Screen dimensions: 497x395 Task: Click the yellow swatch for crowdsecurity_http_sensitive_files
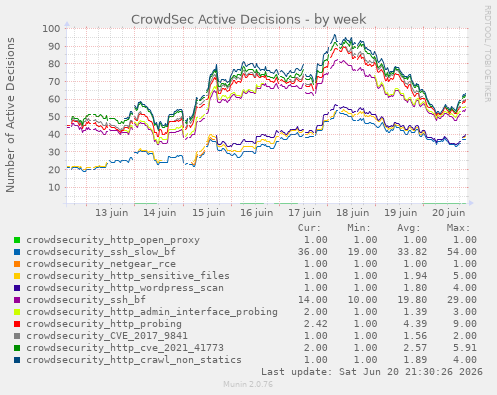coord(17,276)
